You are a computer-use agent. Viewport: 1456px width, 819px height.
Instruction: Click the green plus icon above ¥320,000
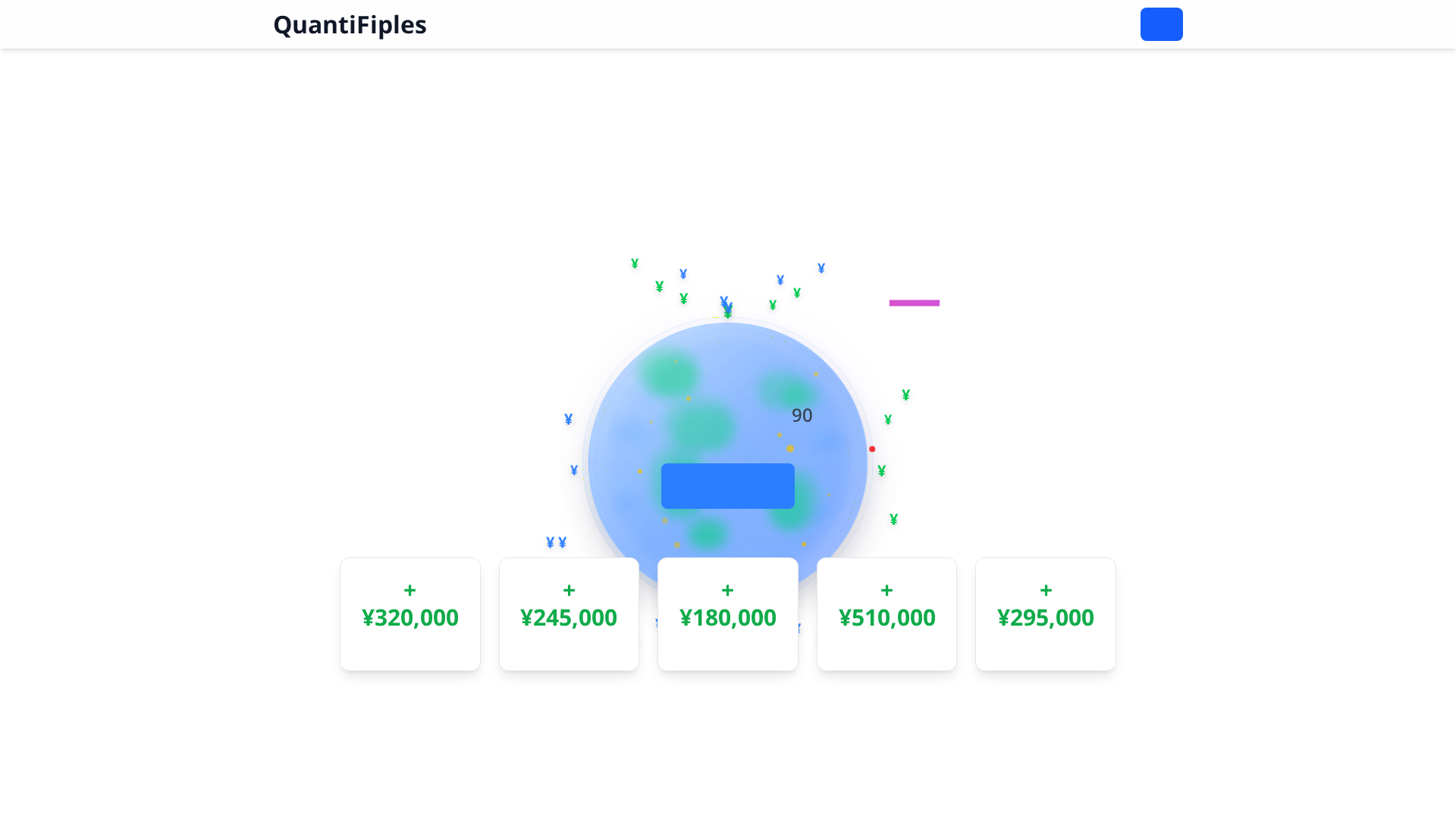(x=409, y=590)
